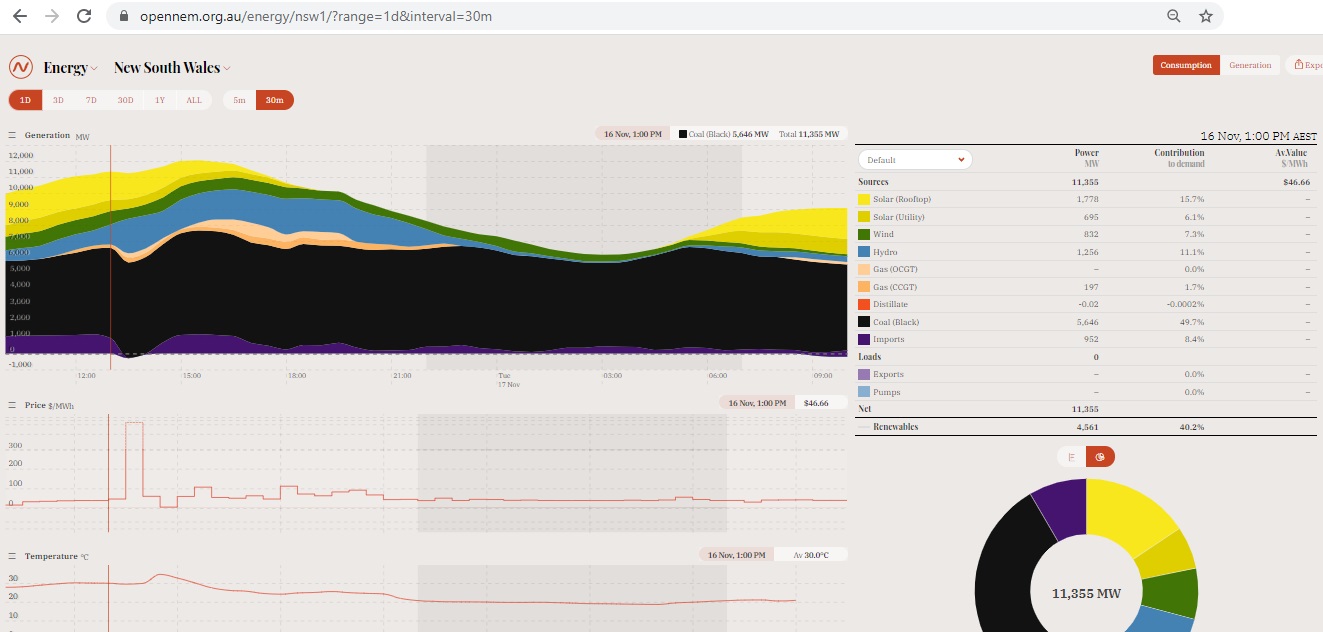
Task: Collapse the Price chart hamburger icon
Action: click(x=13, y=405)
